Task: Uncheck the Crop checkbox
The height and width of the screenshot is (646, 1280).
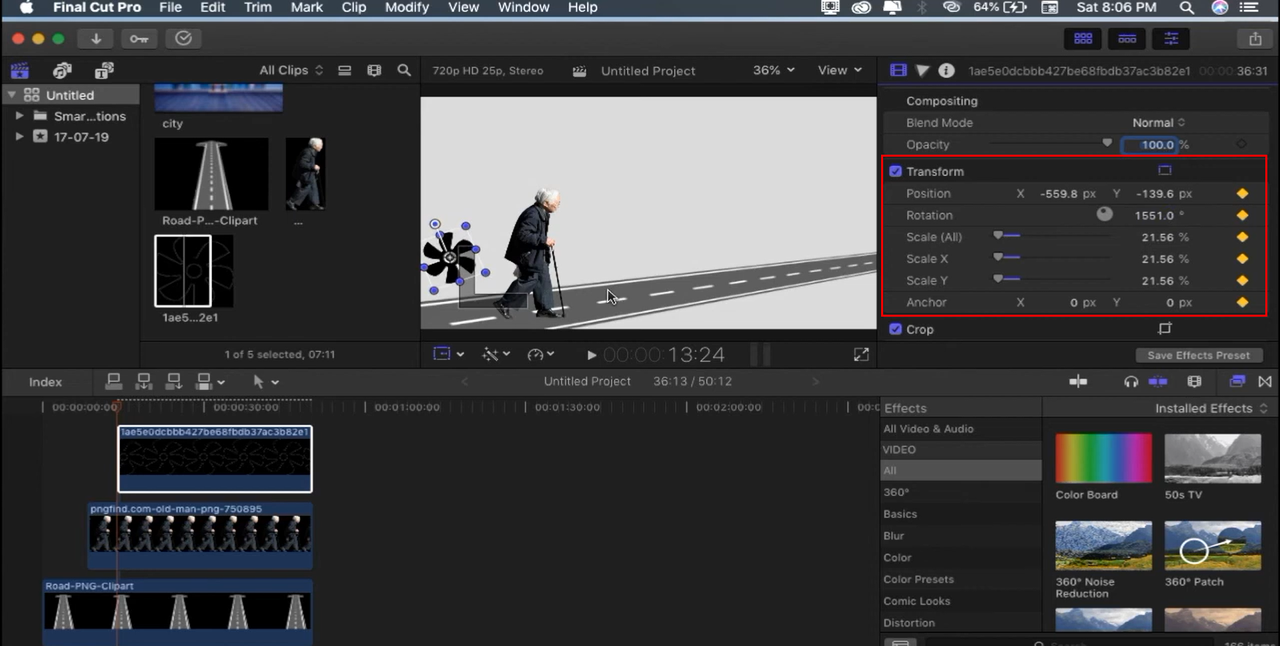Action: click(x=896, y=329)
